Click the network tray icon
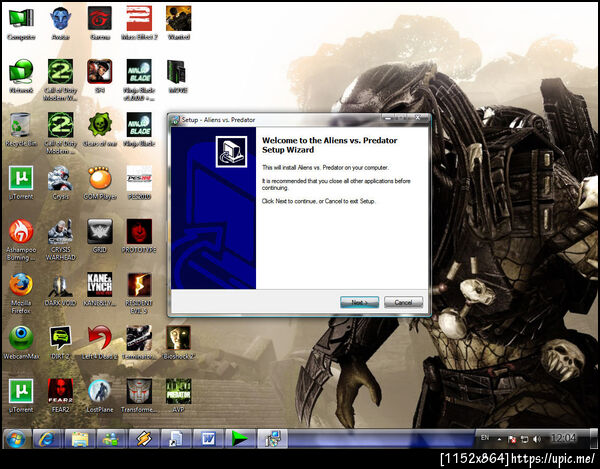The height and width of the screenshot is (469, 600). (524, 439)
